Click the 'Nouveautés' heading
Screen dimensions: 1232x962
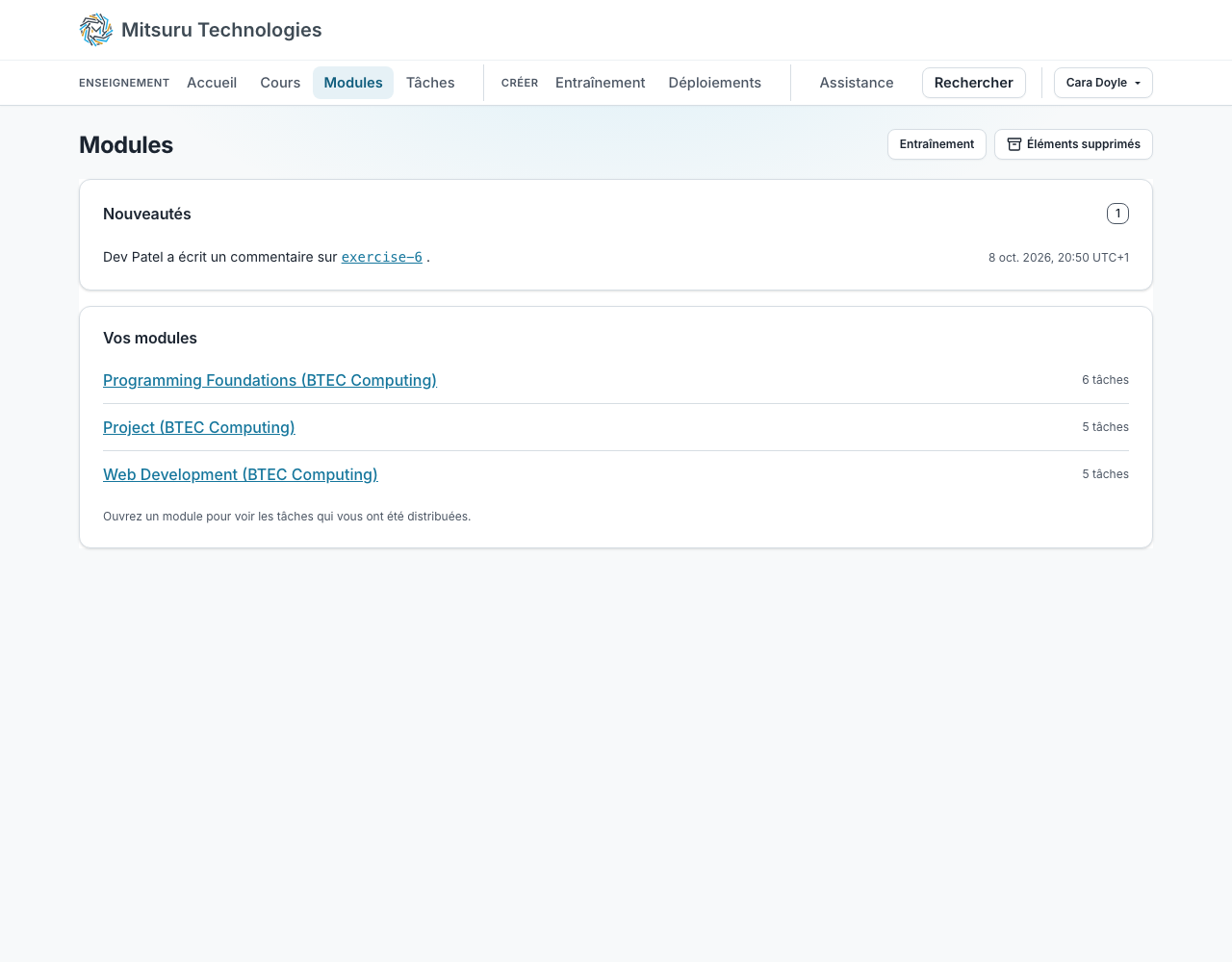[x=147, y=214]
